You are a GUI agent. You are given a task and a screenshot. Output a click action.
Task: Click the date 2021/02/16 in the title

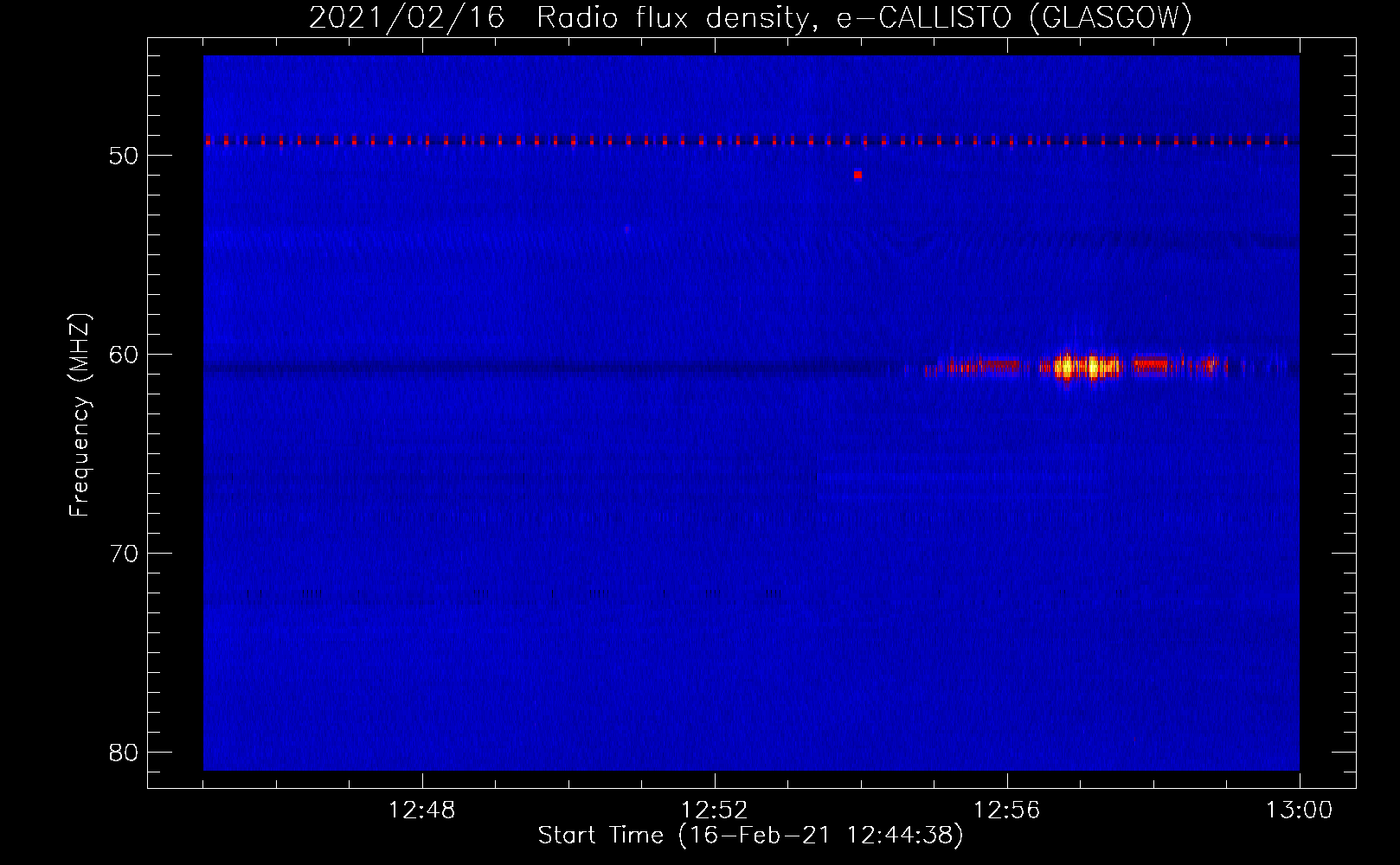point(407,17)
